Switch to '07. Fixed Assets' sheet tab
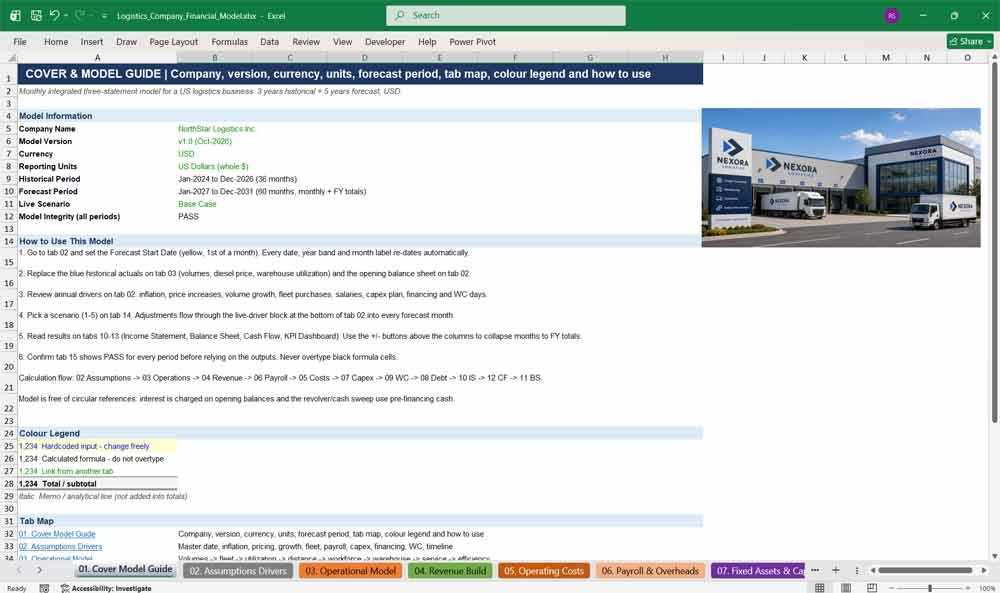The height and width of the screenshot is (593, 1000). pyautogui.click(x=758, y=571)
